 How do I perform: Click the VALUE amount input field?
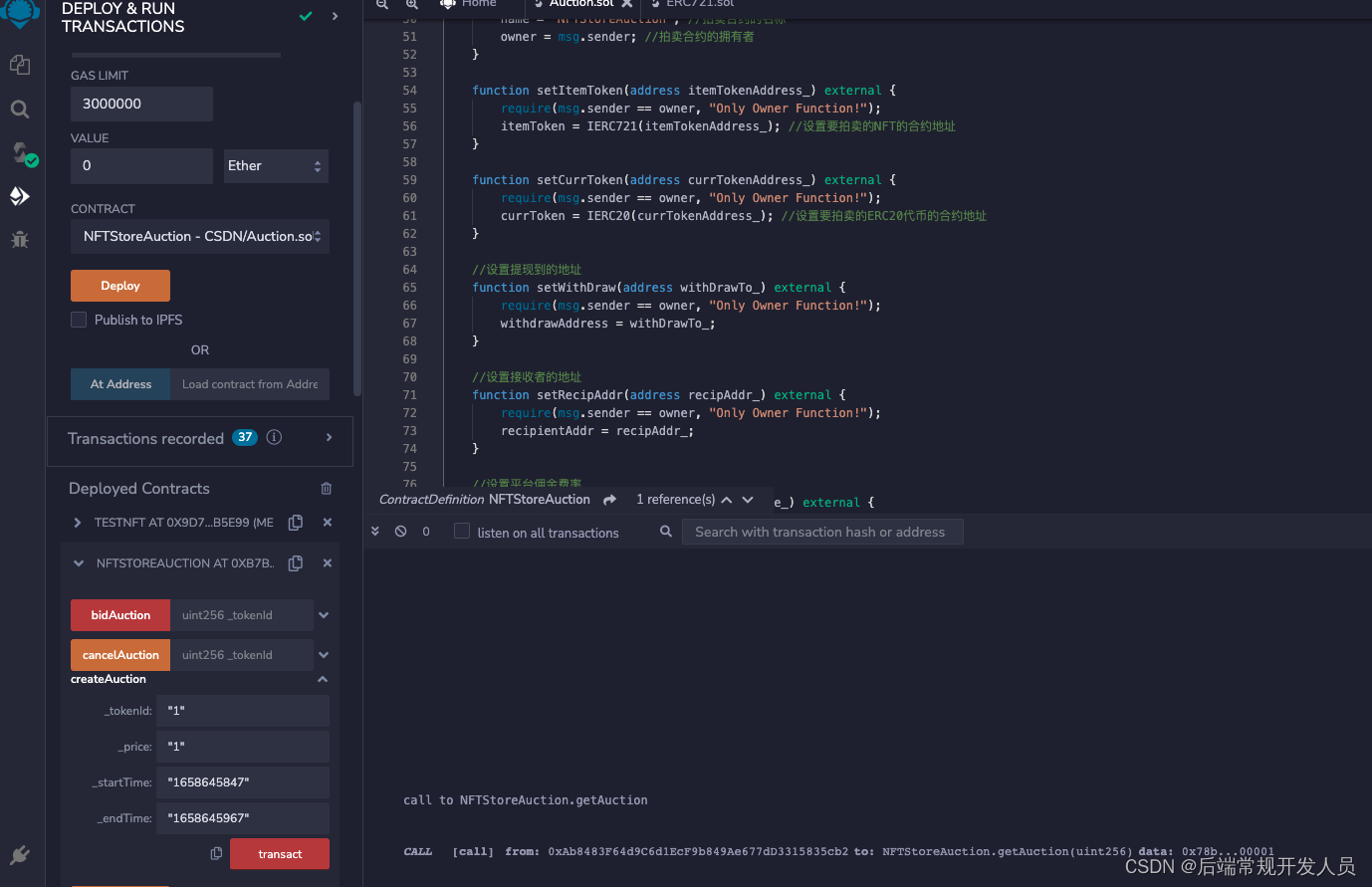(141, 165)
